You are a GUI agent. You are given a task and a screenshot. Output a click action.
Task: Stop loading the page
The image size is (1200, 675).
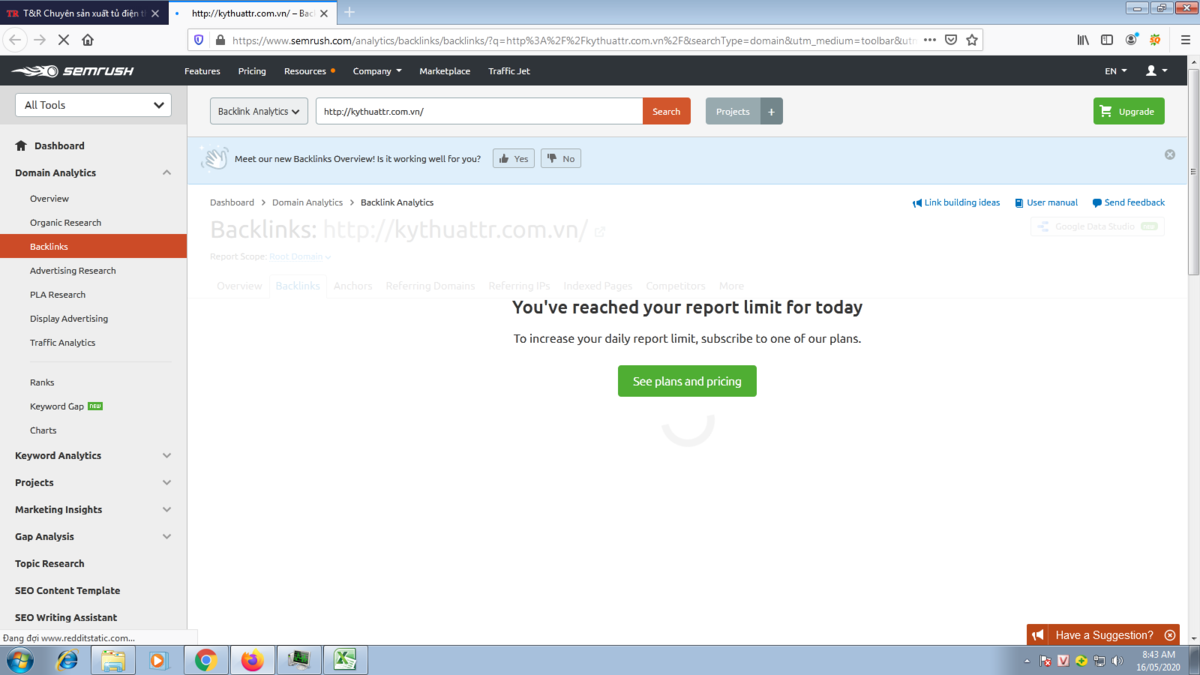63,40
